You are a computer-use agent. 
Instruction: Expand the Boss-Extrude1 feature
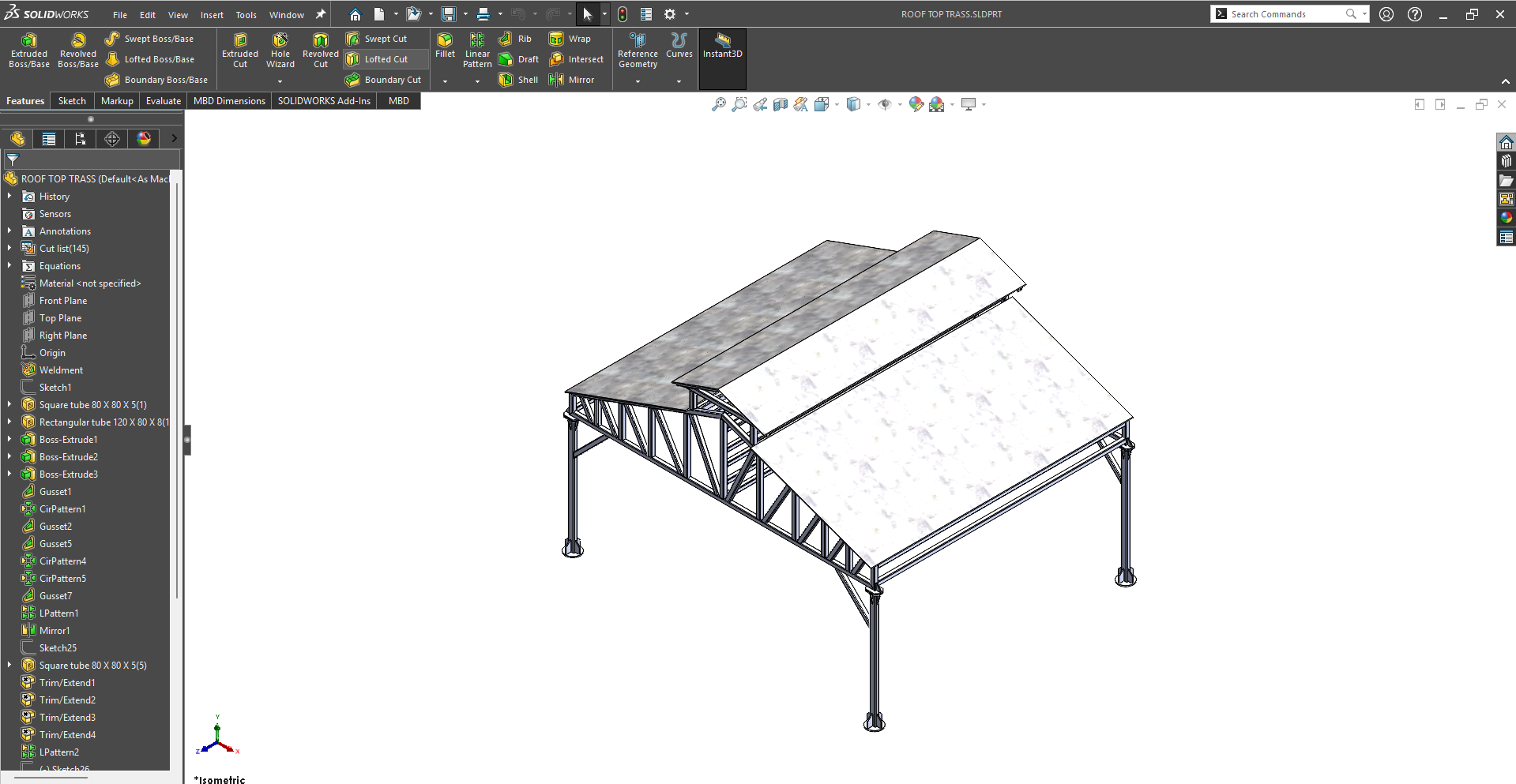9,439
